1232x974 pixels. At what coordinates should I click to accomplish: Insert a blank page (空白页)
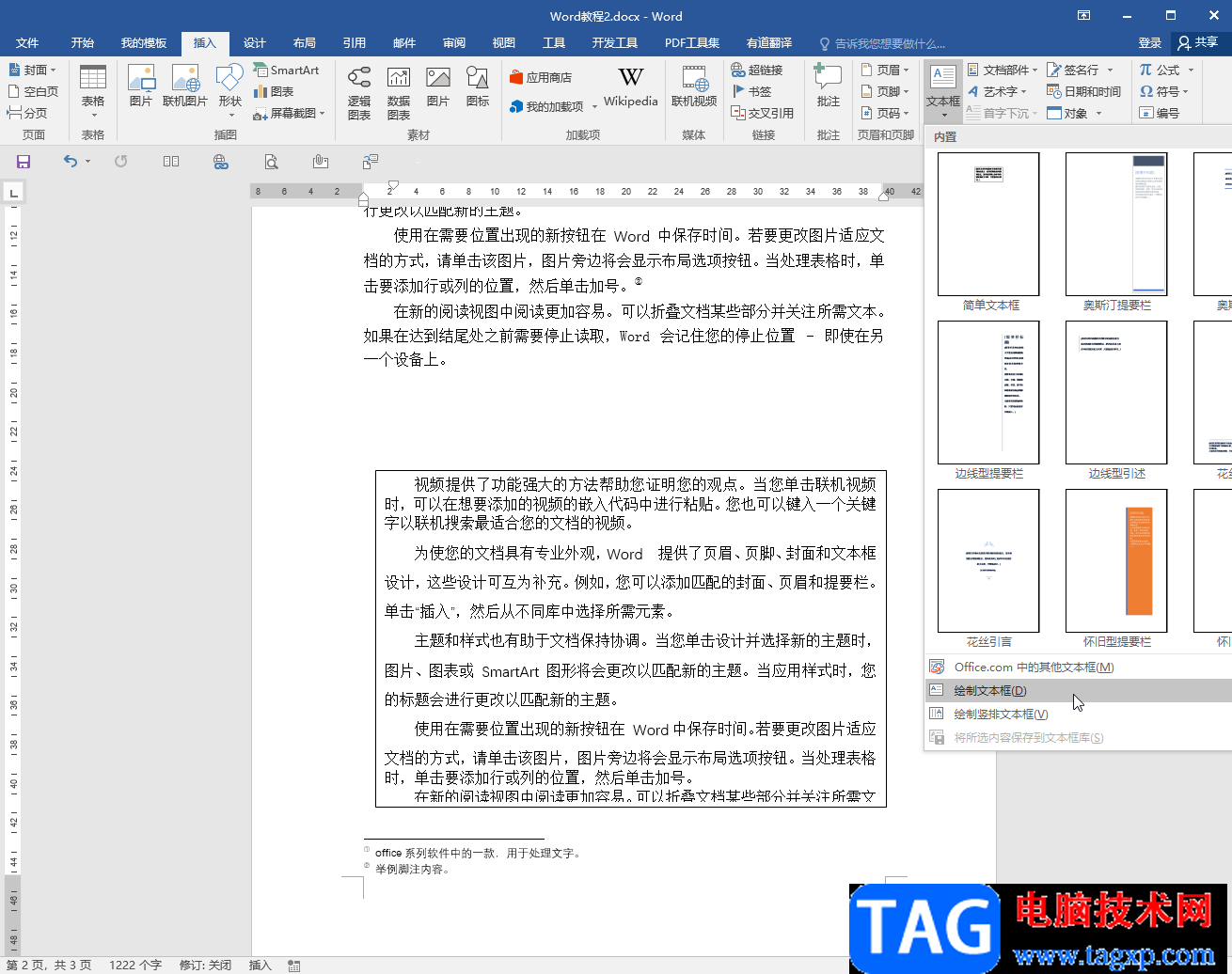point(33,91)
